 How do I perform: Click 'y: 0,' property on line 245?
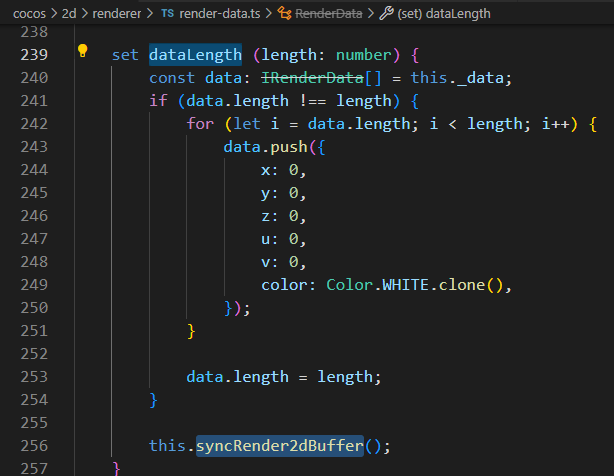coord(284,193)
